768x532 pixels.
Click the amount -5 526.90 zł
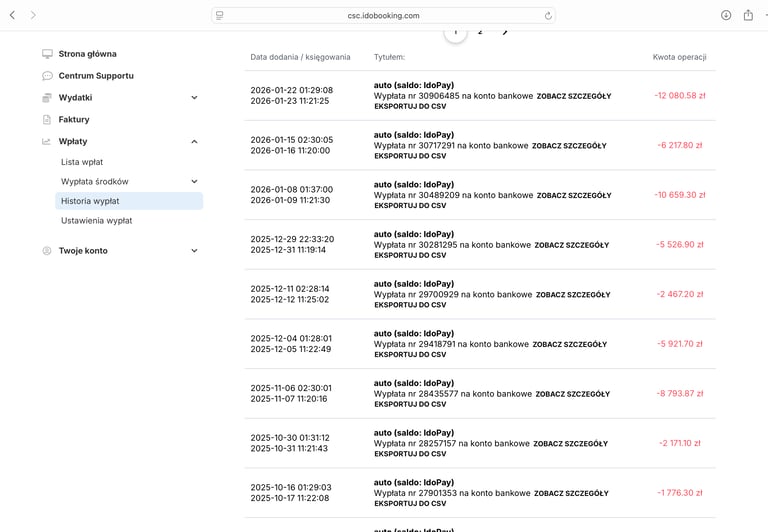680,244
